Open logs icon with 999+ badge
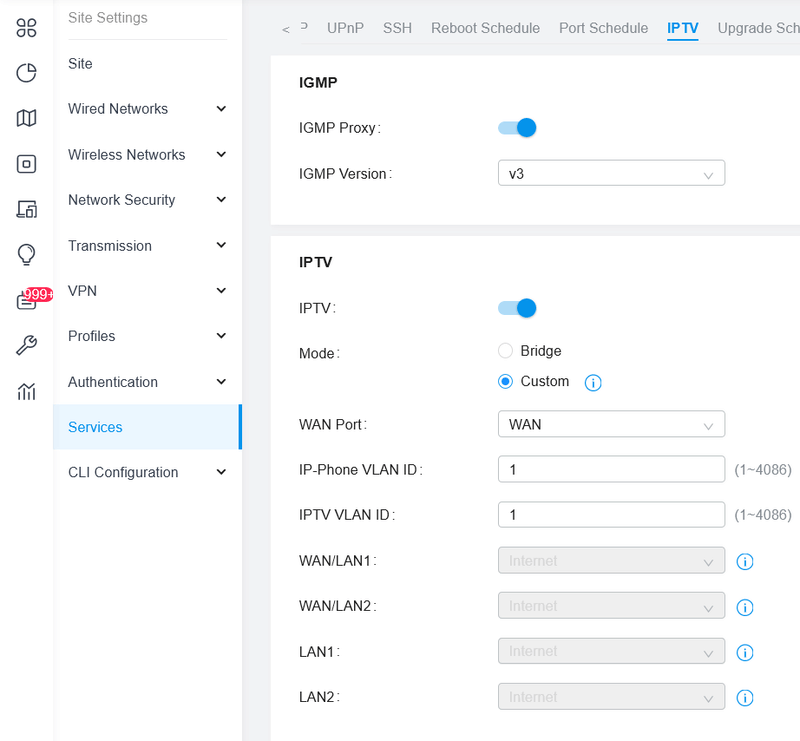The width and height of the screenshot is (800, 741). coord(27,300)
